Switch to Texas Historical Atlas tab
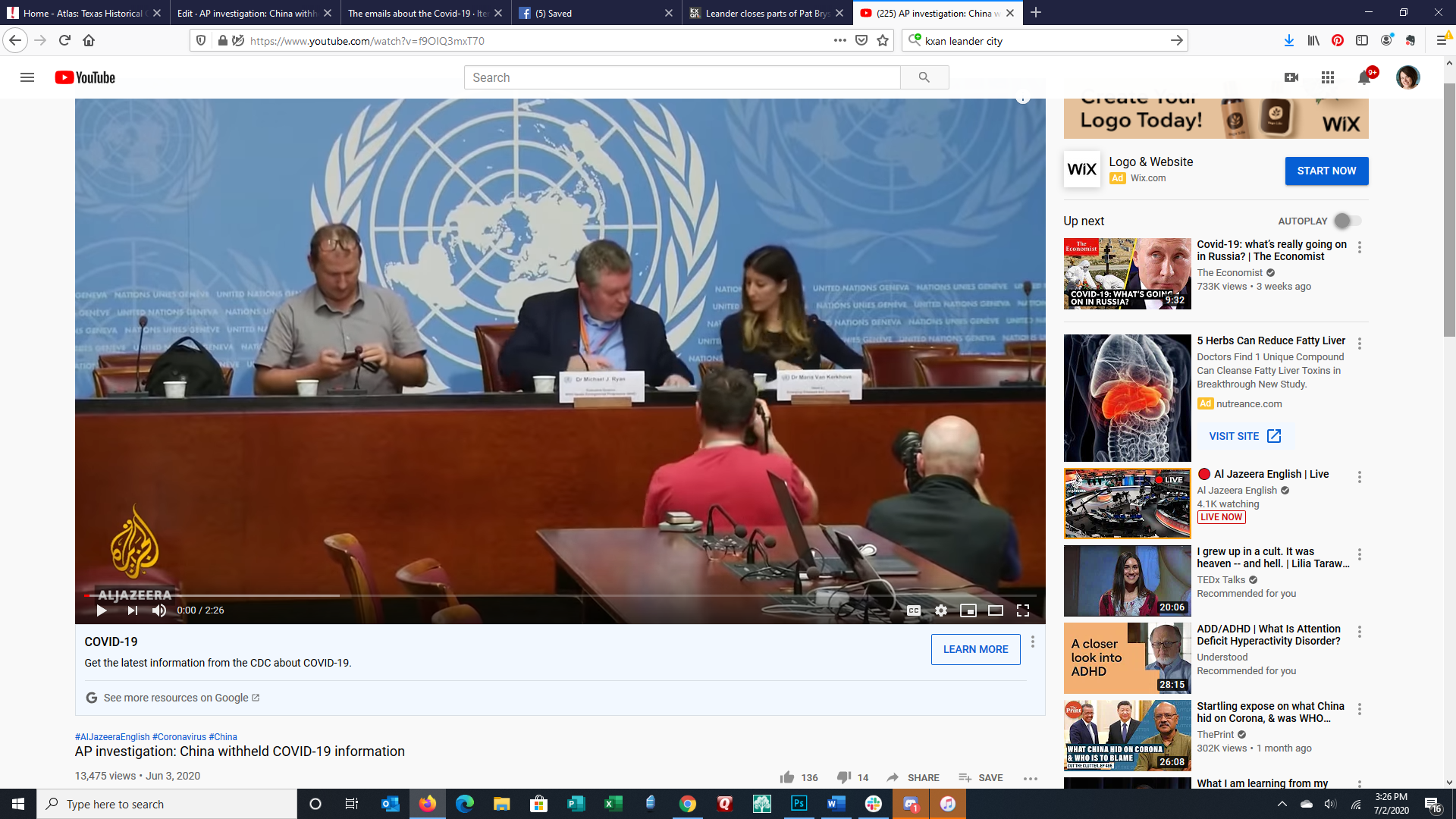This screenshot has height=819, width=1456. pyautogui.click(x=83, y=13)
